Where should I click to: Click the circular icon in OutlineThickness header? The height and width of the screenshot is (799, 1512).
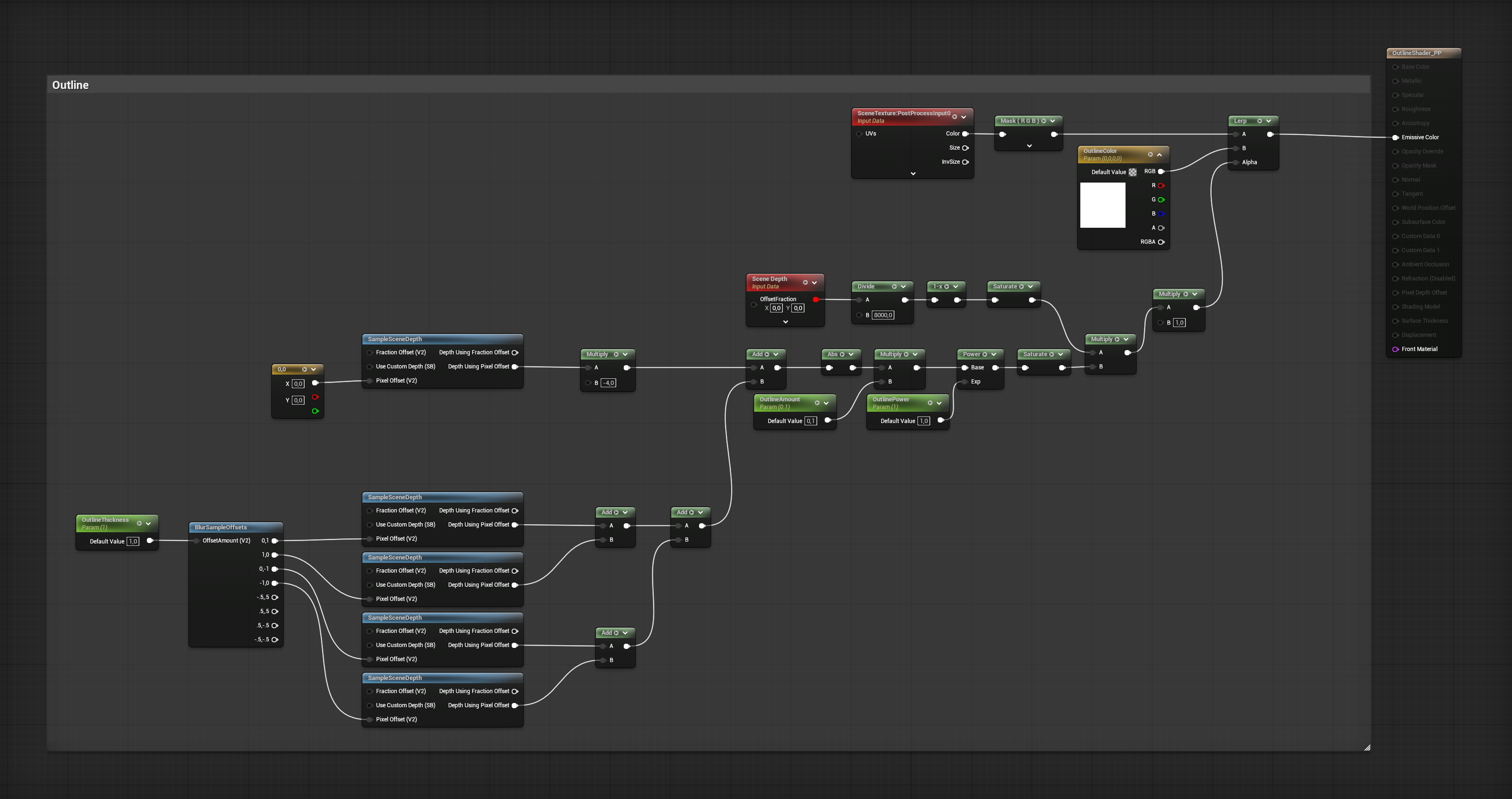click(139, 523)
